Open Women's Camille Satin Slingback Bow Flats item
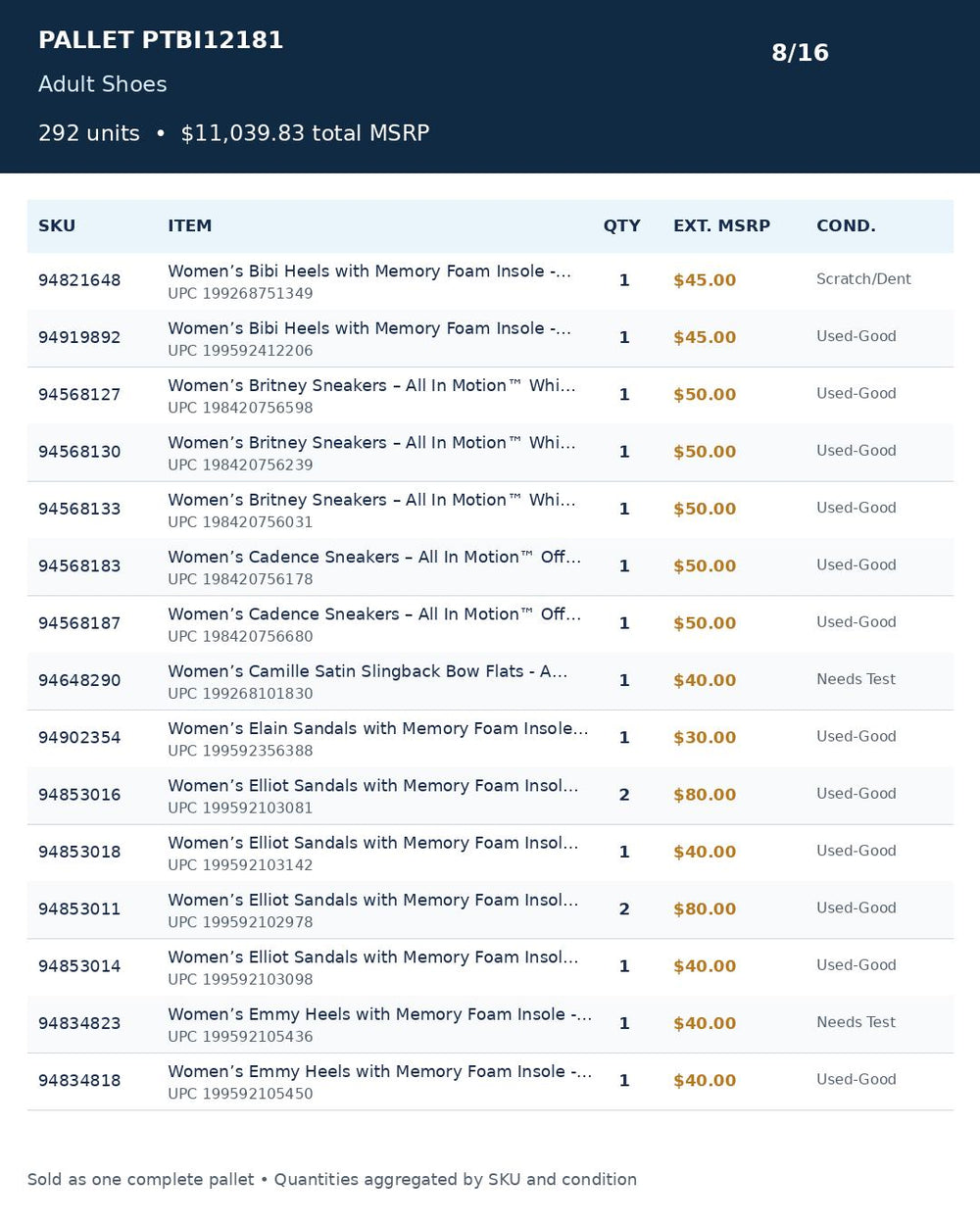 click(x=367, y=671)
